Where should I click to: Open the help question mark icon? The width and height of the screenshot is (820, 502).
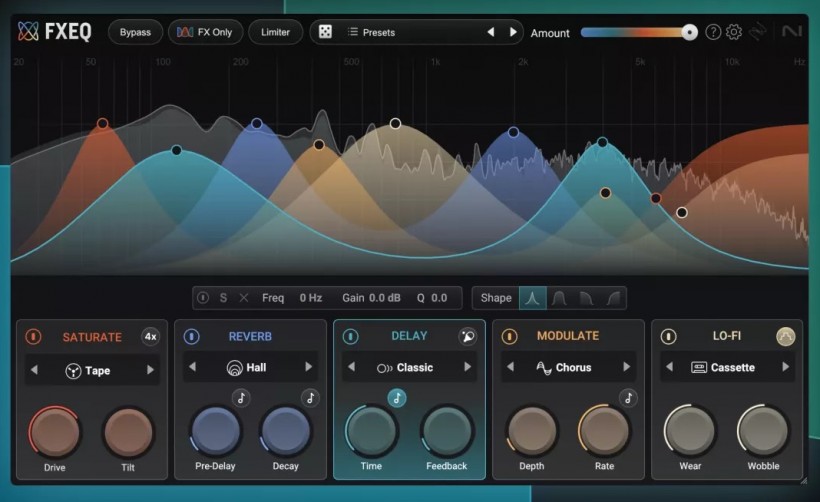pos(713,32)
